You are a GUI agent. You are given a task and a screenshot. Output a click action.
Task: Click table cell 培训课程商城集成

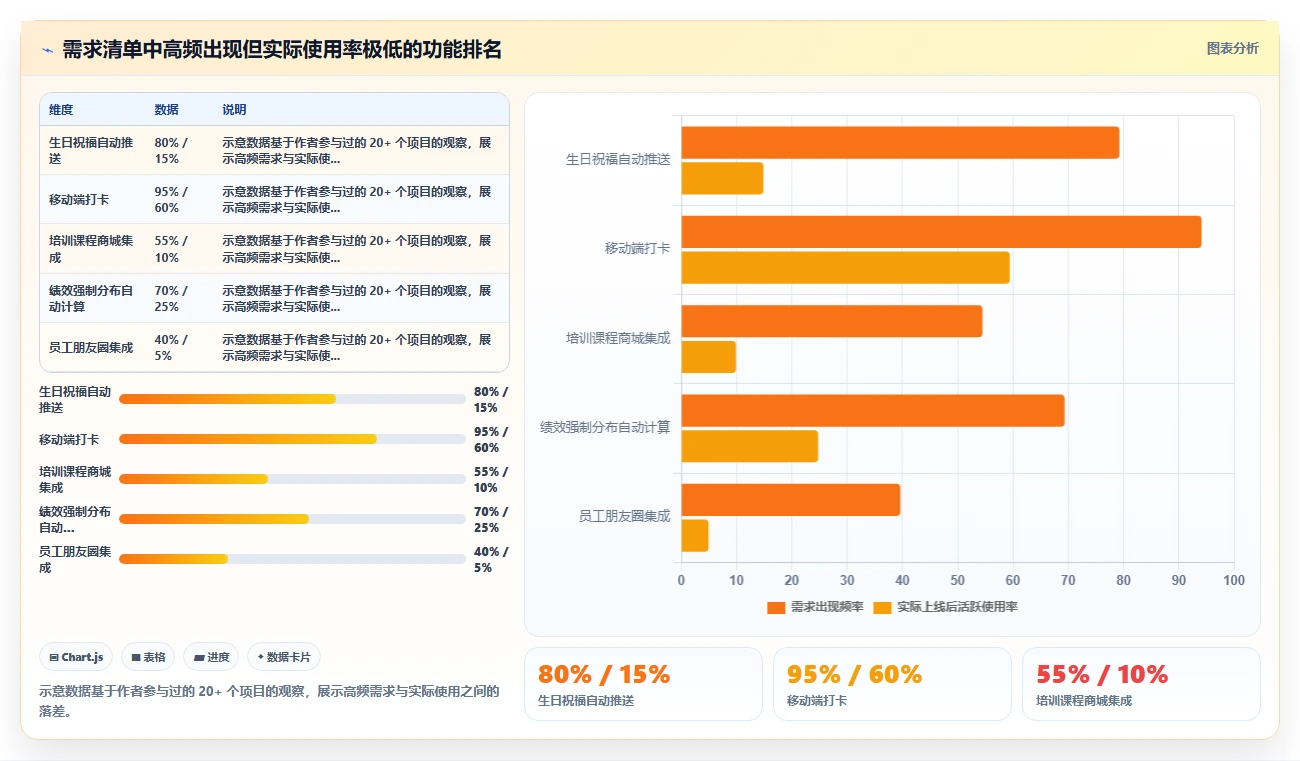[x=91, y=249]
